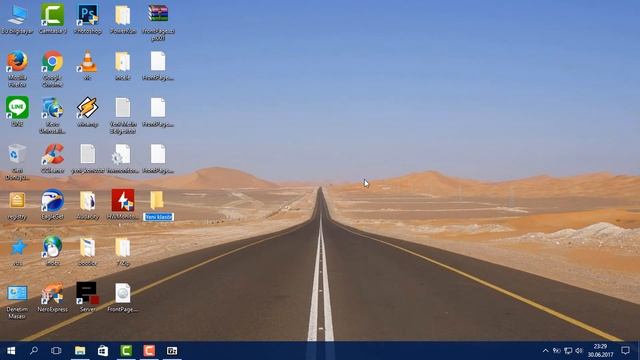This screenshot has height=360, width=640.
Task: Open the black Server shortcut
Action: (x=87, y=293)
